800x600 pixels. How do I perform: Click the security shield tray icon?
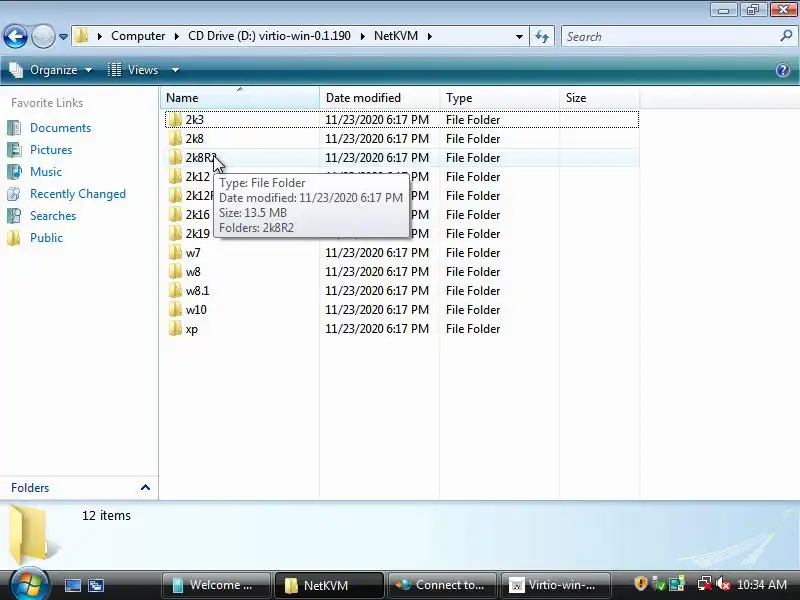640,584
